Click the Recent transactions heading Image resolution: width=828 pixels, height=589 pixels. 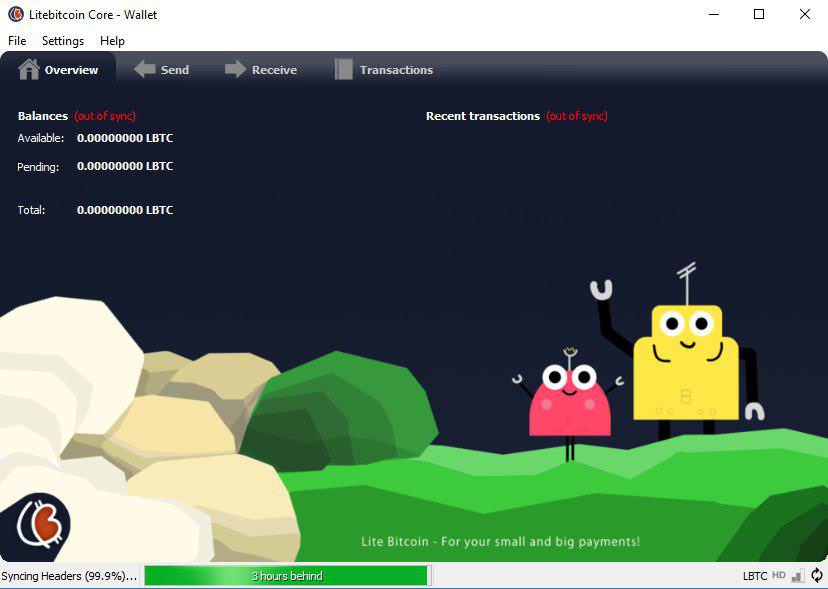click(x=483, y=116)
